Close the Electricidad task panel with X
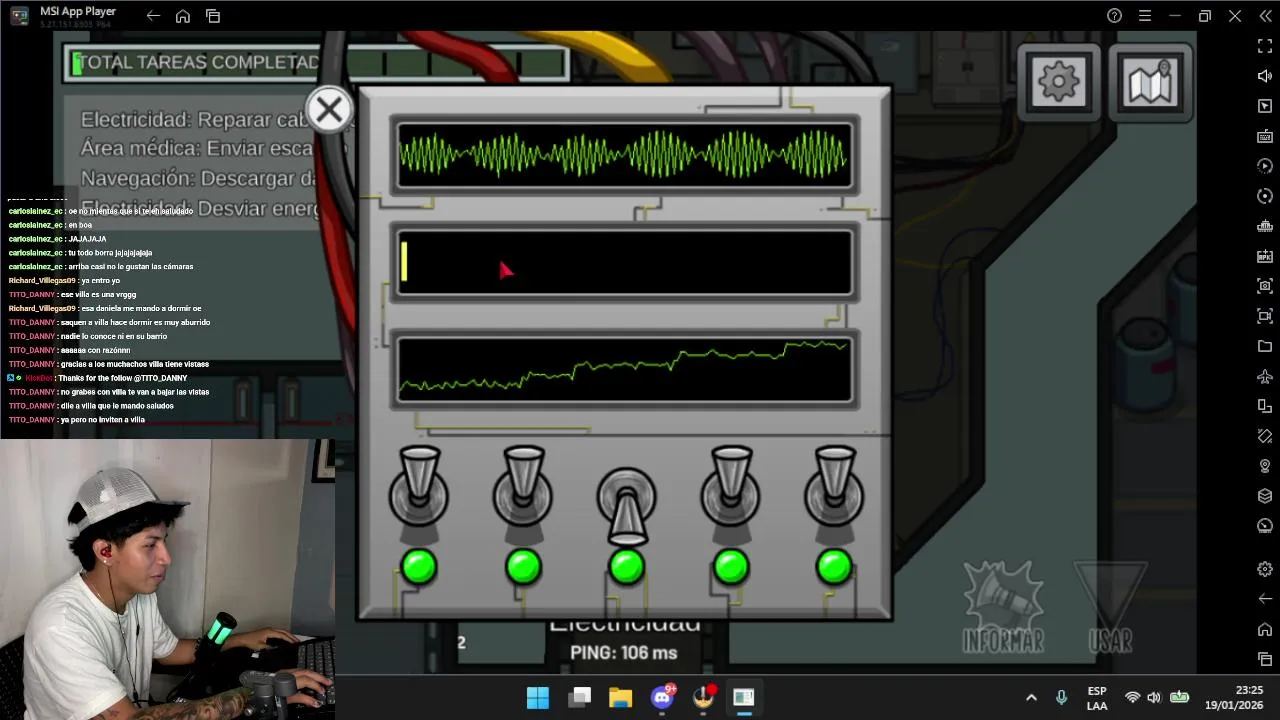The height and width of the screenshot is (720, 1280). [x=329, y=110]
